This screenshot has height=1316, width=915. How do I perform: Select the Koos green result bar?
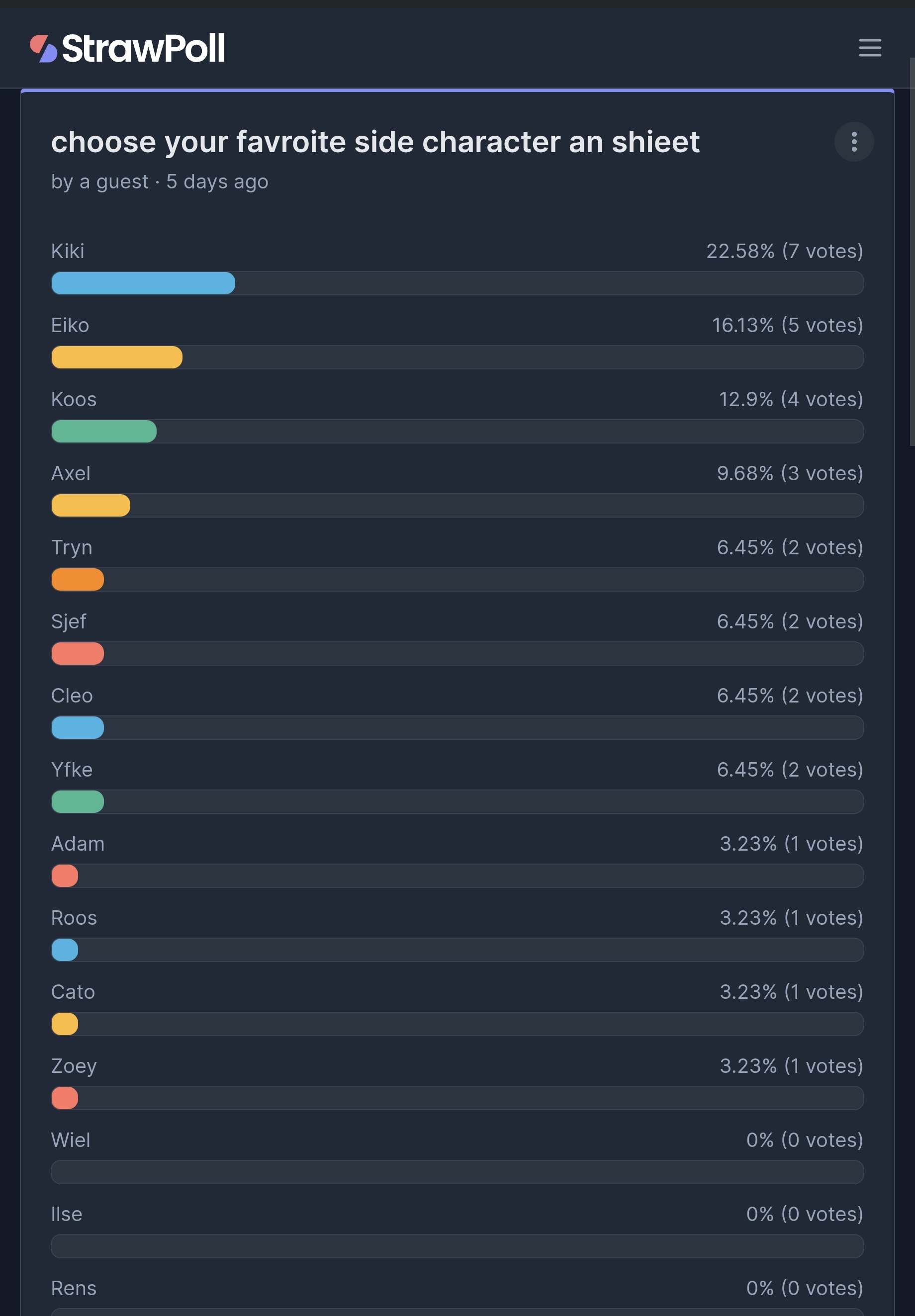104,431
